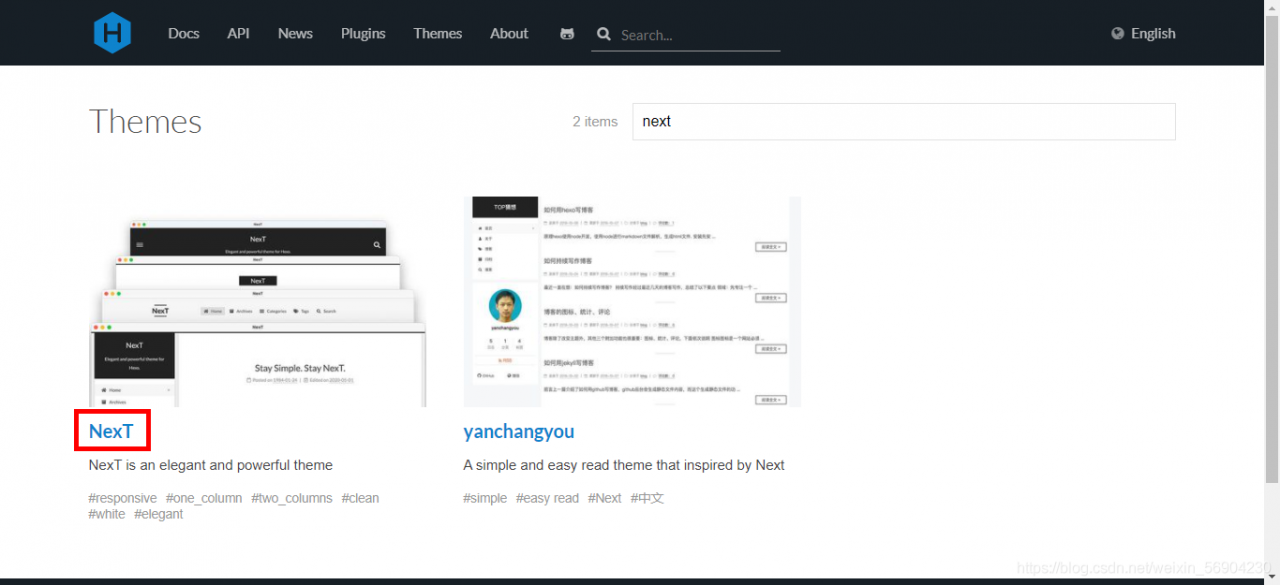1280x585 pixels.
Task: Click the "A simple and easy read theme" description
Action: tap(624, 465)
